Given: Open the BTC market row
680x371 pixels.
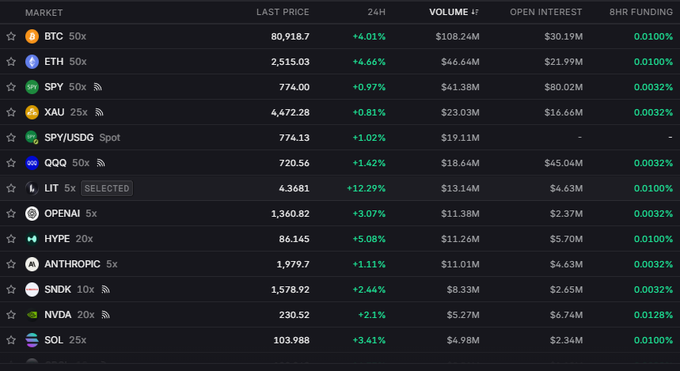Looking at the screenshot, I should click(x=340, y=36).
